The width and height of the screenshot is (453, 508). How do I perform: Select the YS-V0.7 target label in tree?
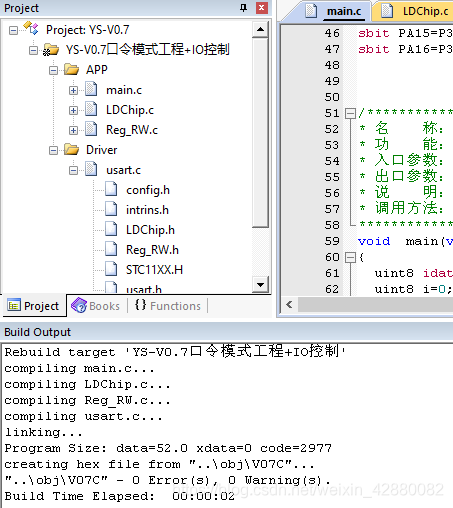[148, 50]
